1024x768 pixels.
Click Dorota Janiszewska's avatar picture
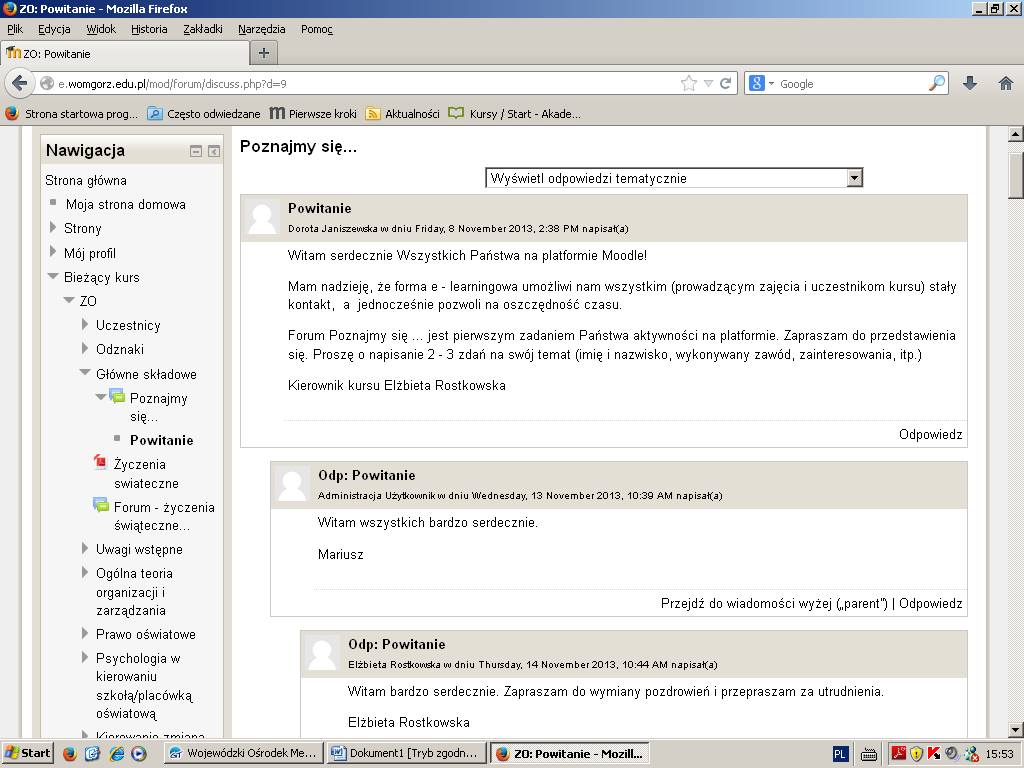tap(263, 217)
